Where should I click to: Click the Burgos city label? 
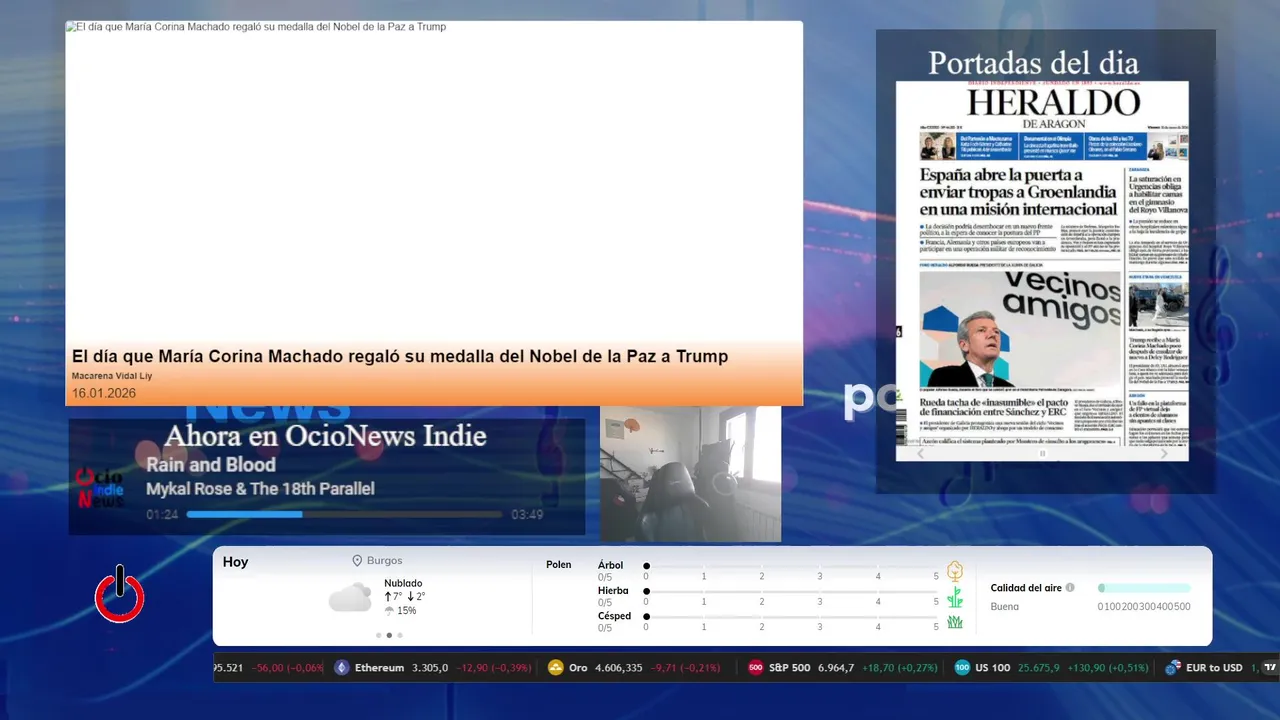tap(385, 561)
